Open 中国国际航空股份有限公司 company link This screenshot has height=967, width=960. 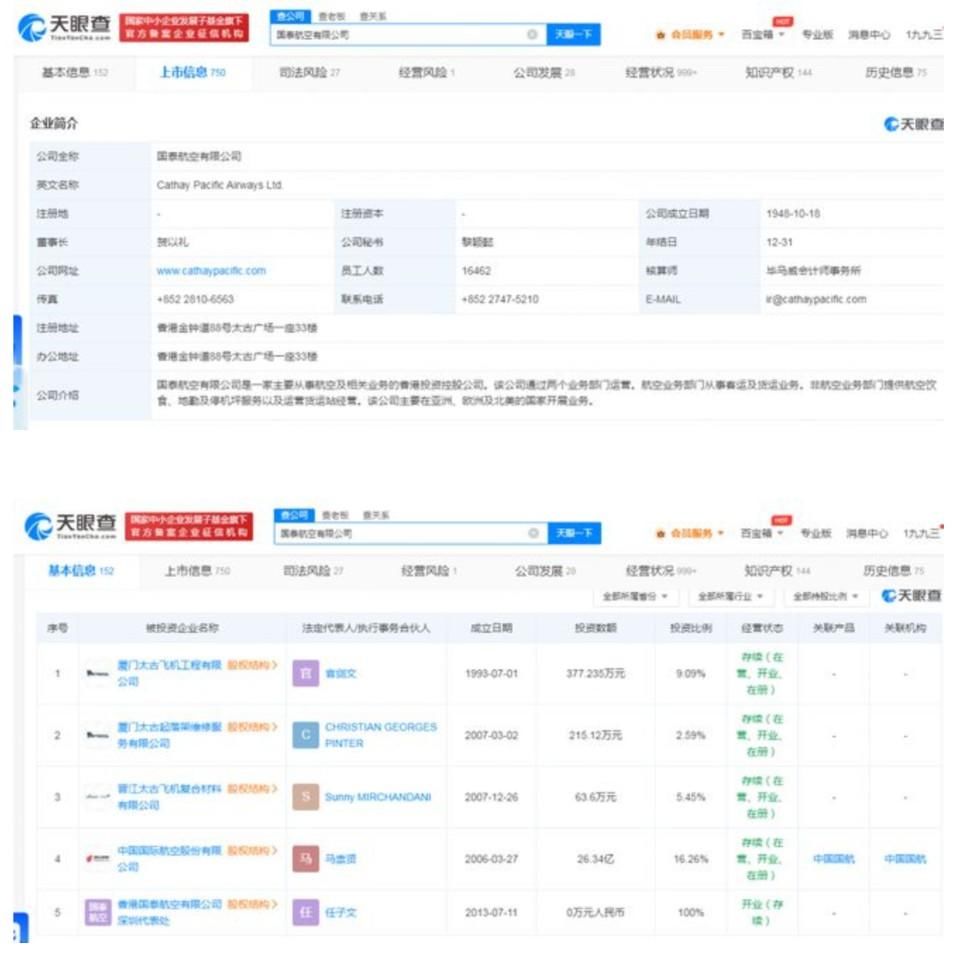point(169,858)
